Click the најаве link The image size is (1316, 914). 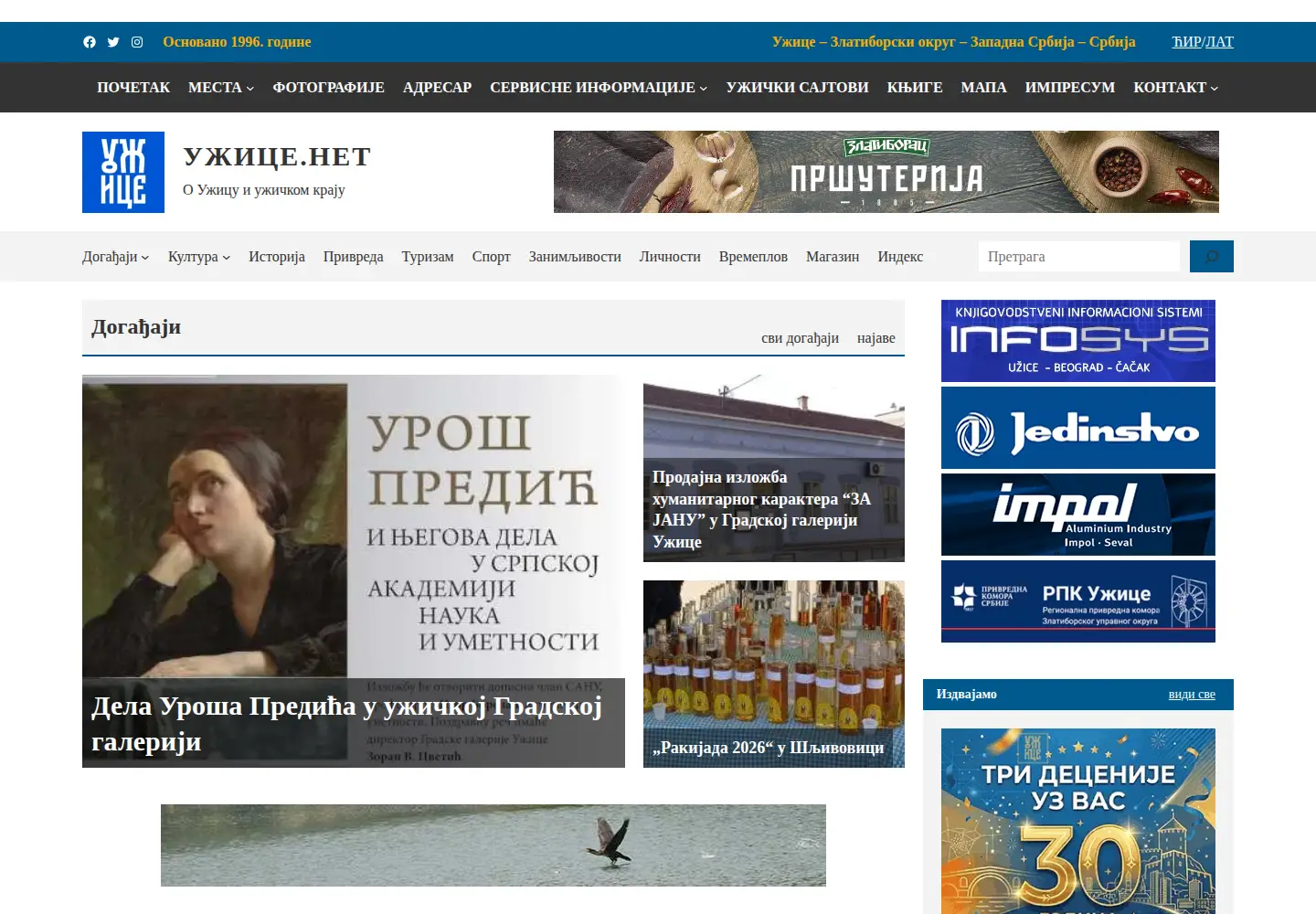click(x=876, y=338)
